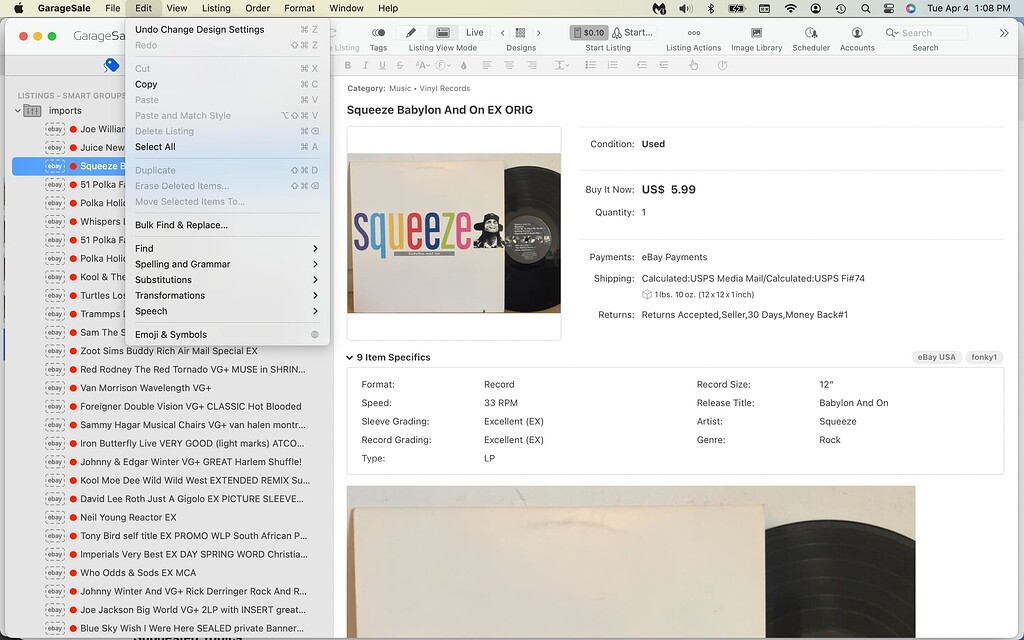This screenshot has height=640, width=1024.
Task: Toggle underline formatting
Action: [x=382, y=65]
